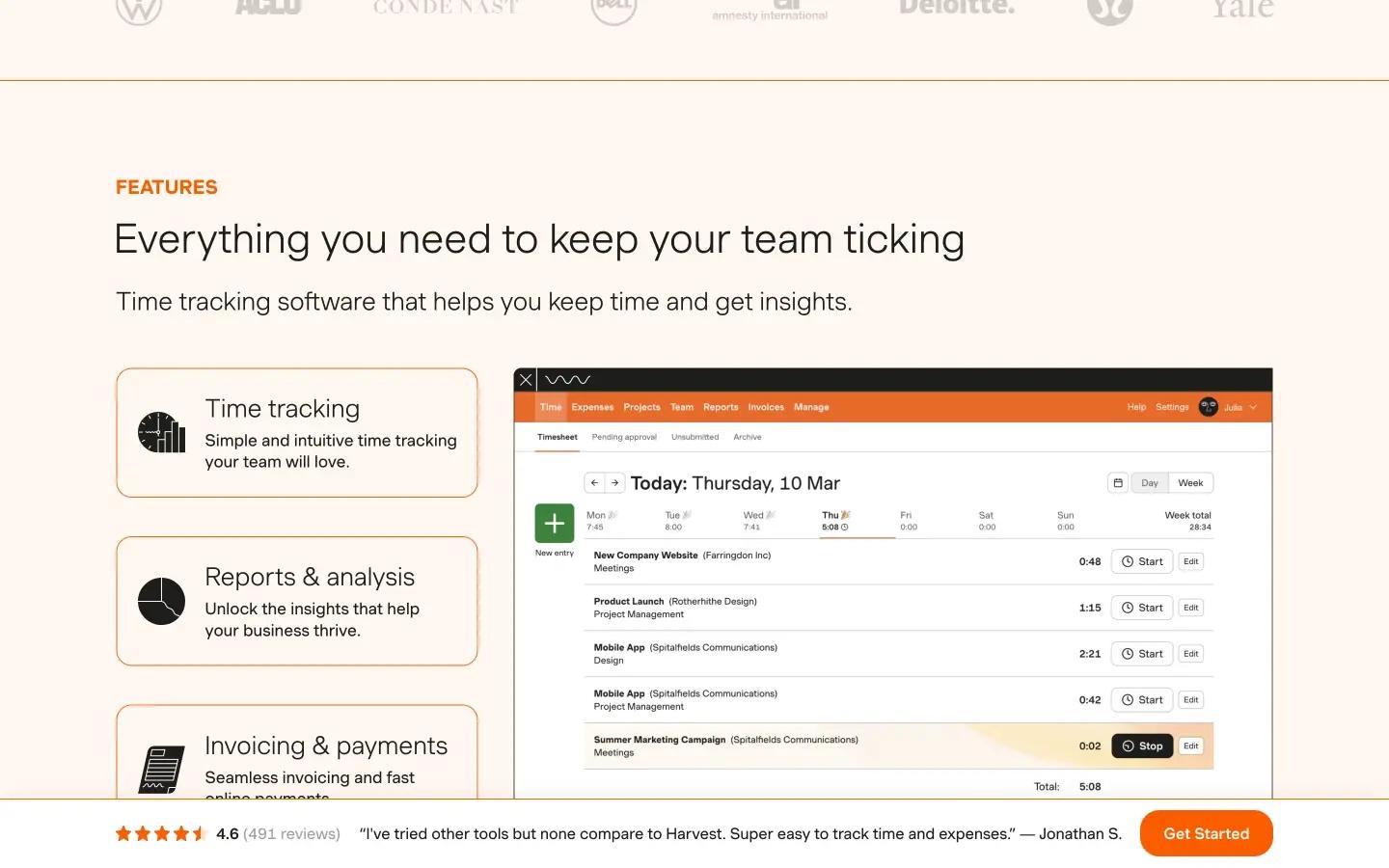Select Wed 7:41 day column

click(x=759, y=521)
